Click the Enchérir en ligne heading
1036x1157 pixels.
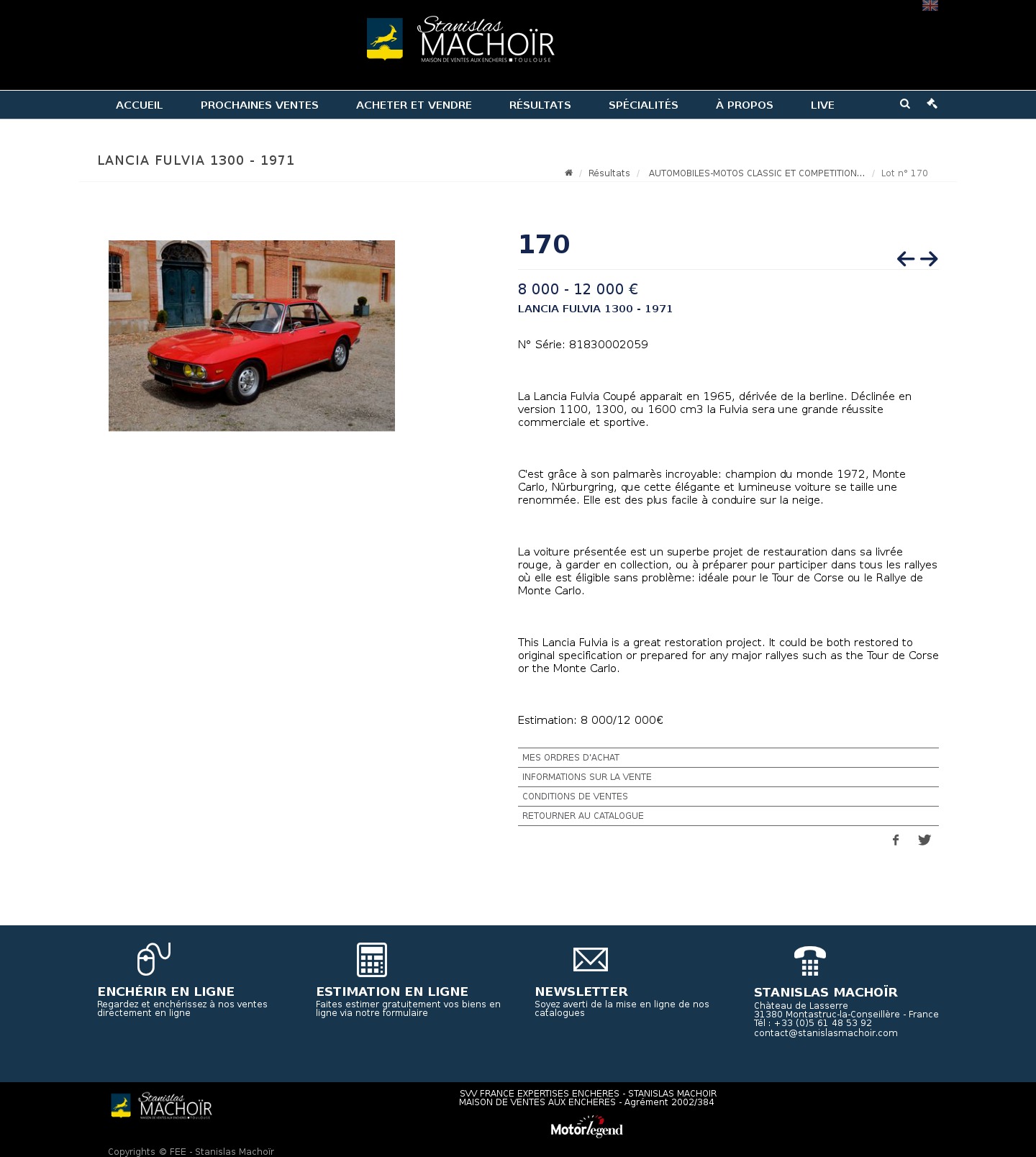tap(166, 992)
